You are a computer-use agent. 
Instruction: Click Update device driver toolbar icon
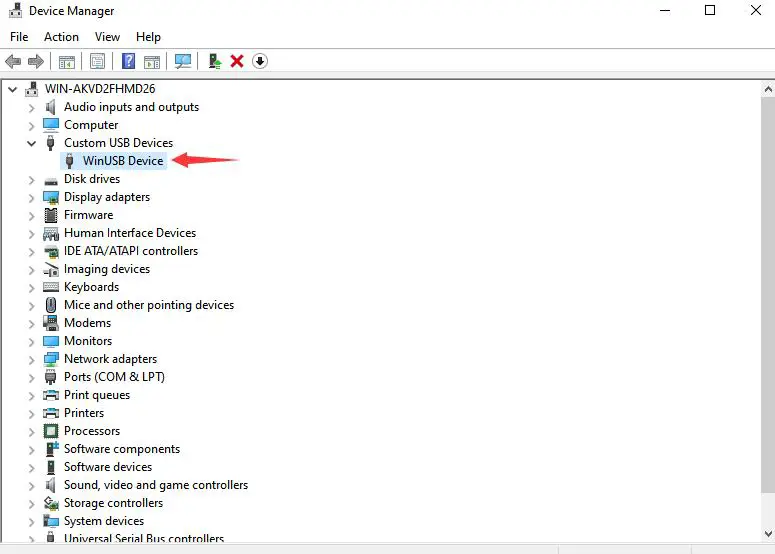coord(215,61)
